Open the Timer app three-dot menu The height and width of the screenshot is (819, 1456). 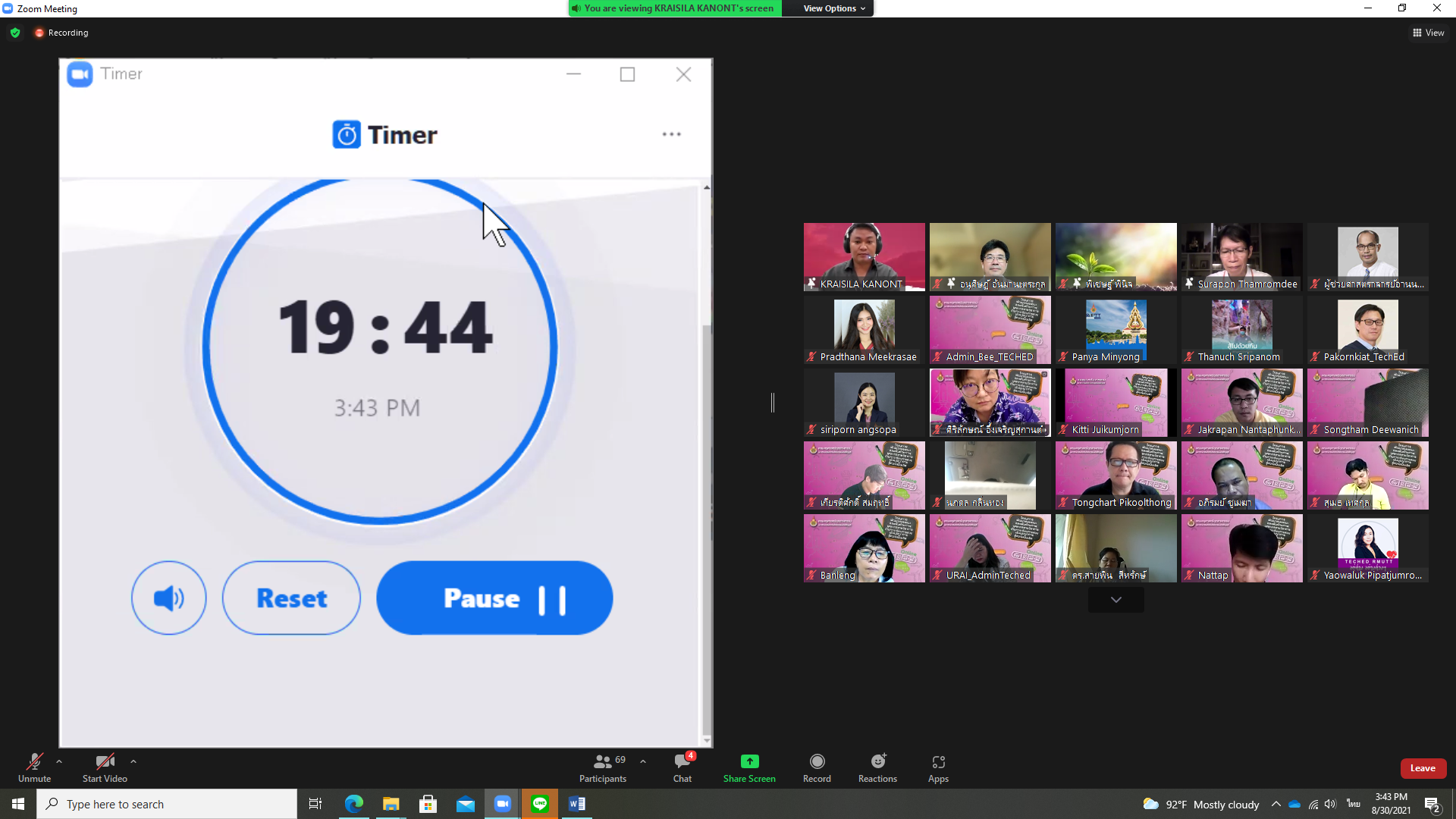(x=671, y=134)
